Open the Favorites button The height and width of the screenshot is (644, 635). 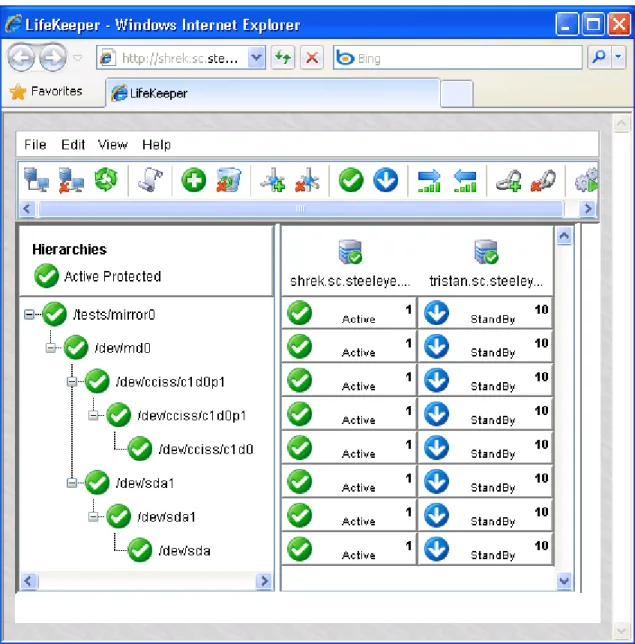[x=46, y=91]
